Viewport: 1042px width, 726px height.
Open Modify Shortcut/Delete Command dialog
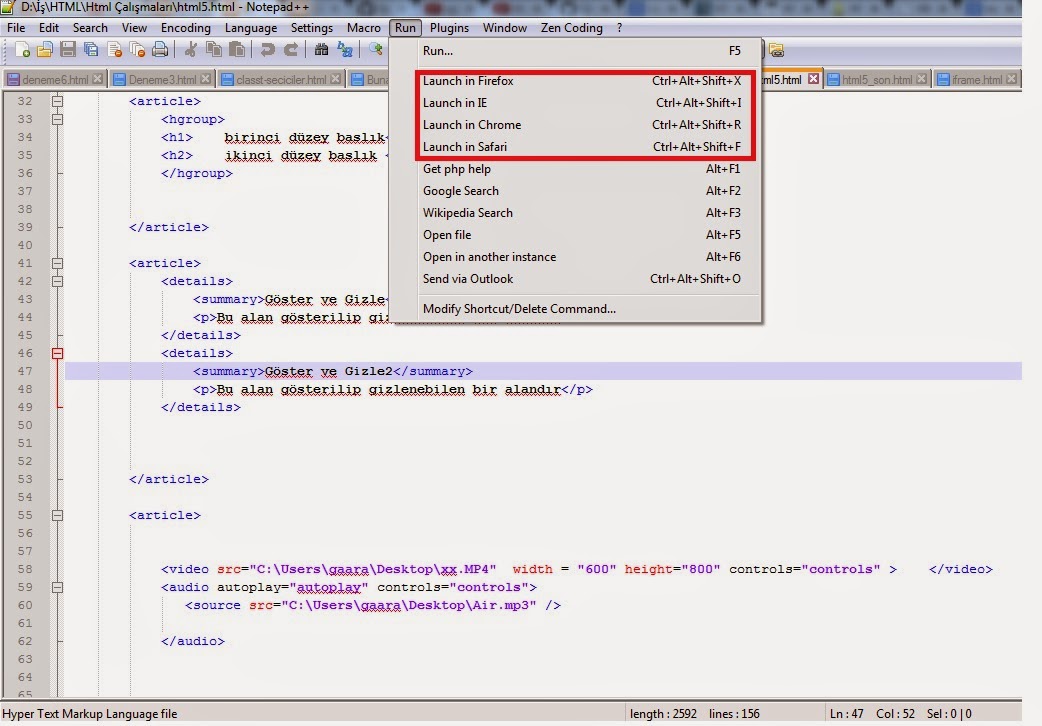pyautogui.click(x=517, y=308)
